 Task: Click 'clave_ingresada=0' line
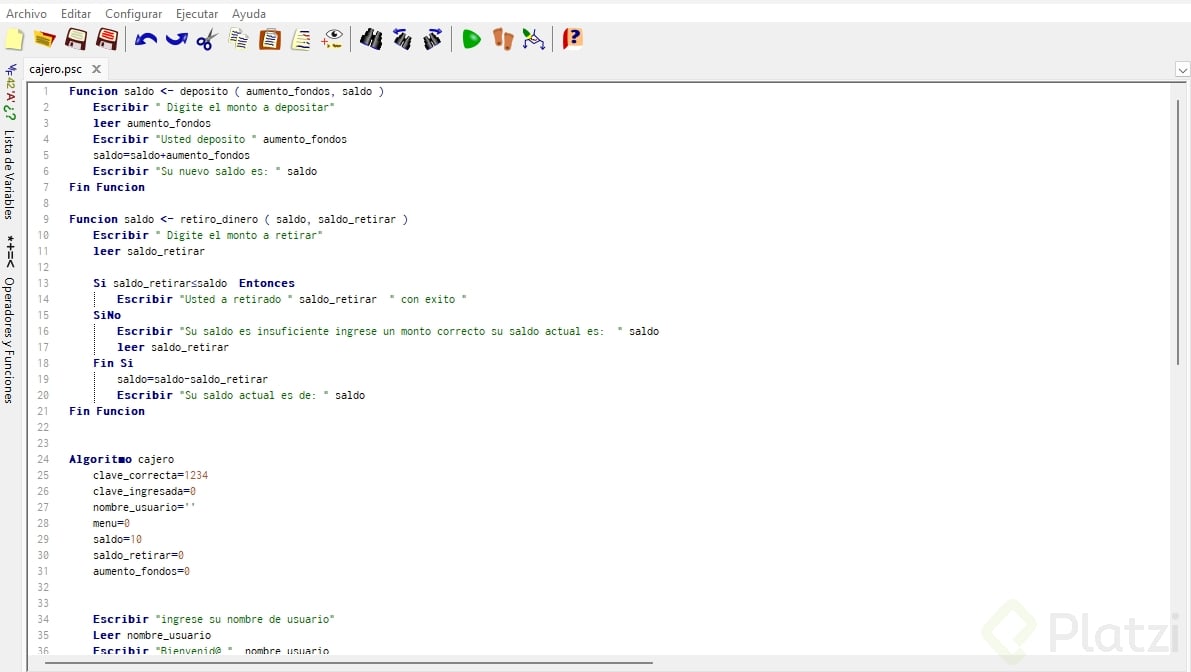pos(144,491)
